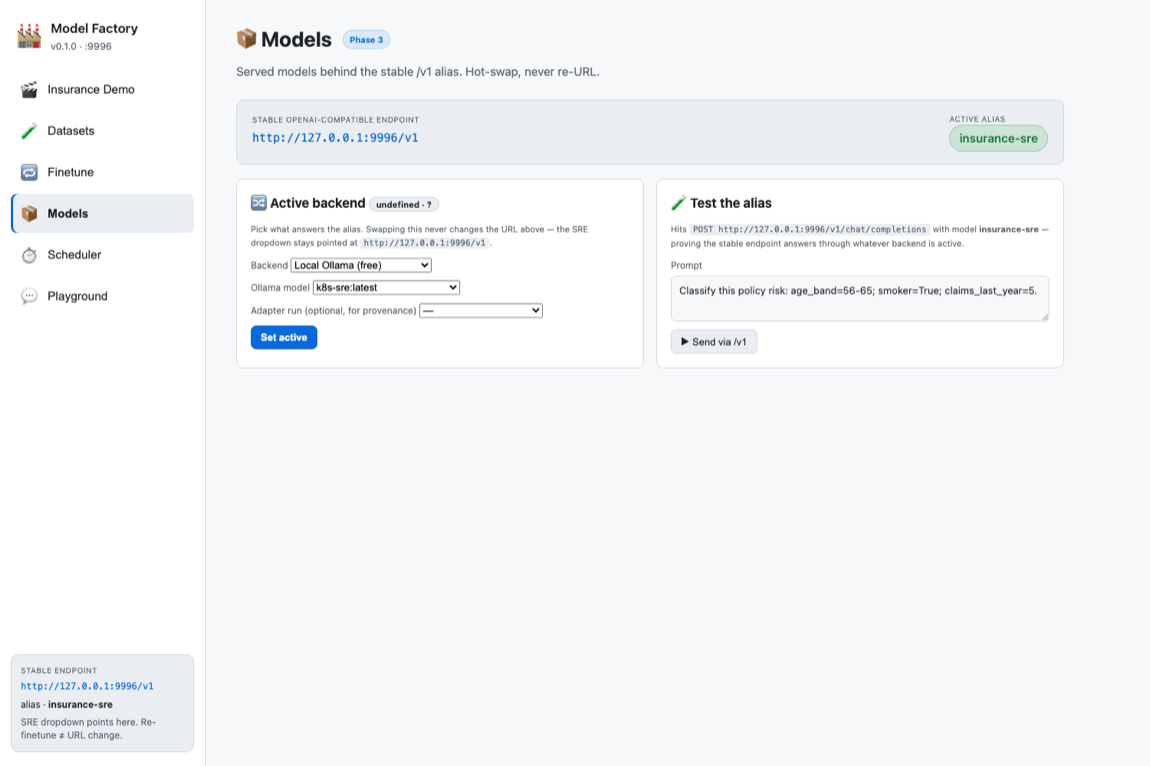
Task: Click the insurance-sre active alias badge
Action: pyautogui.click(x=998, y=139)
